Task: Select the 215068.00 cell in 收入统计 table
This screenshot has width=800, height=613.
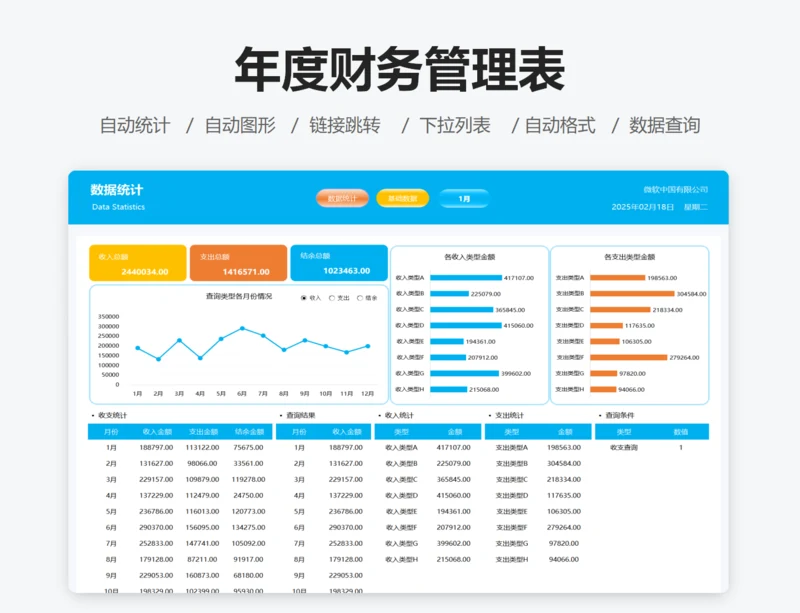Action: pyautogui.click(x=454, y=559)
